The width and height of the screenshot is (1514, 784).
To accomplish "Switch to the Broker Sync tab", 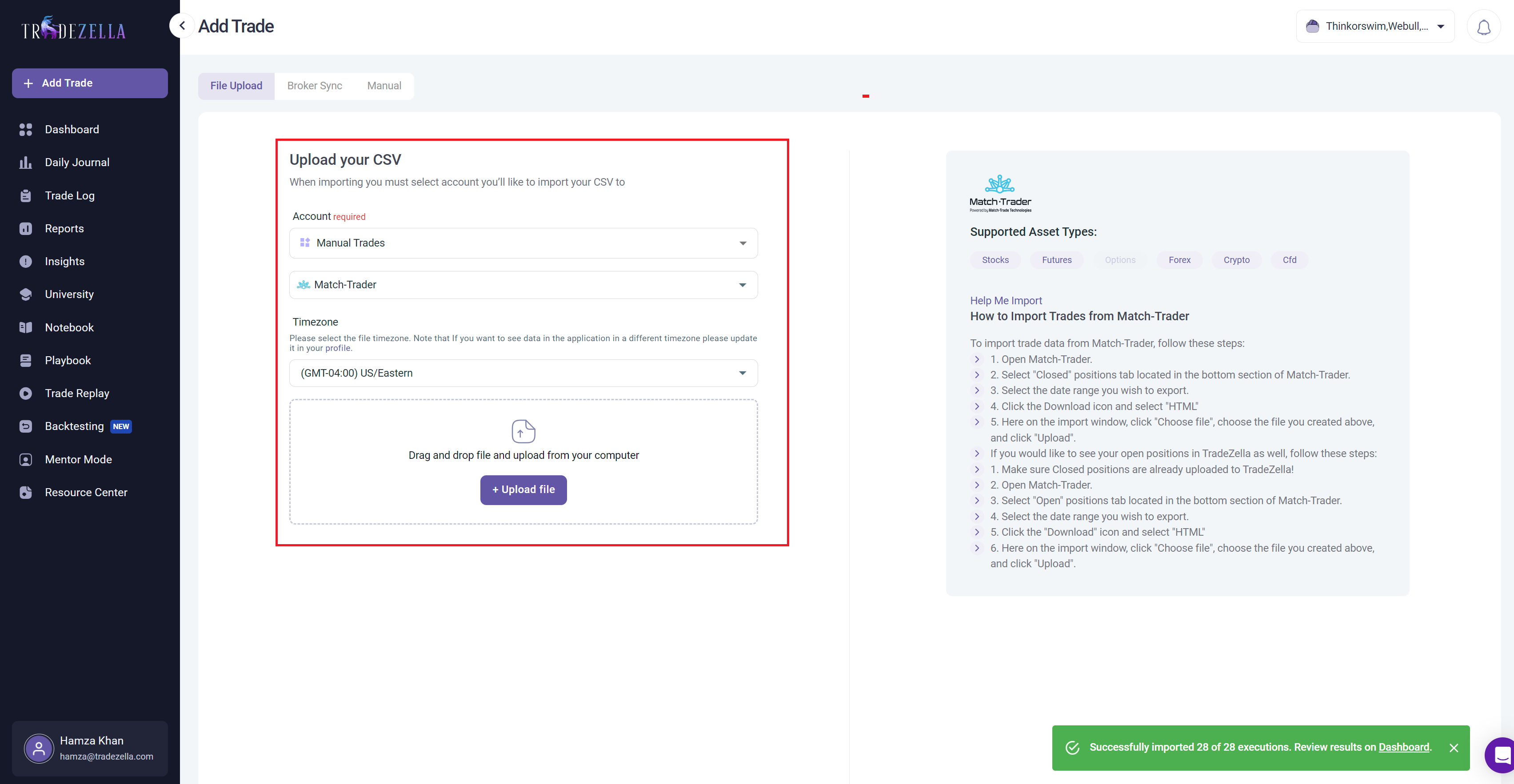I will pyautogui.click(x=315, y=86).
